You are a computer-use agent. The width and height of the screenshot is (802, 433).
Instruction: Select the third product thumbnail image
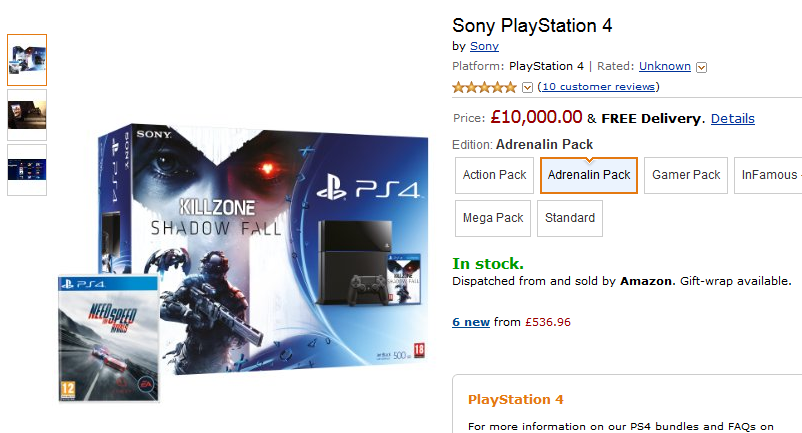[x=27, y=164]
